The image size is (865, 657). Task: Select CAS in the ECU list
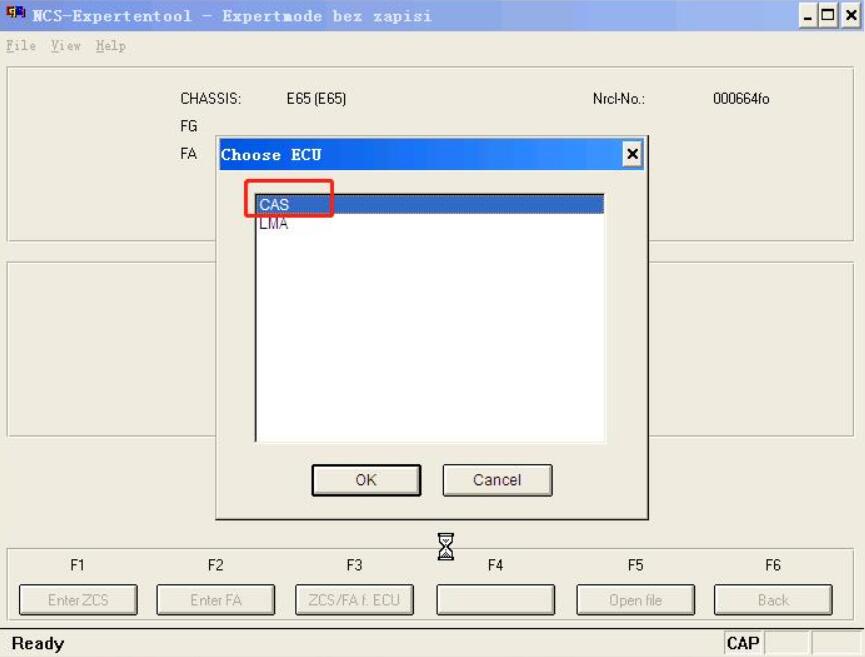(430, 204)
